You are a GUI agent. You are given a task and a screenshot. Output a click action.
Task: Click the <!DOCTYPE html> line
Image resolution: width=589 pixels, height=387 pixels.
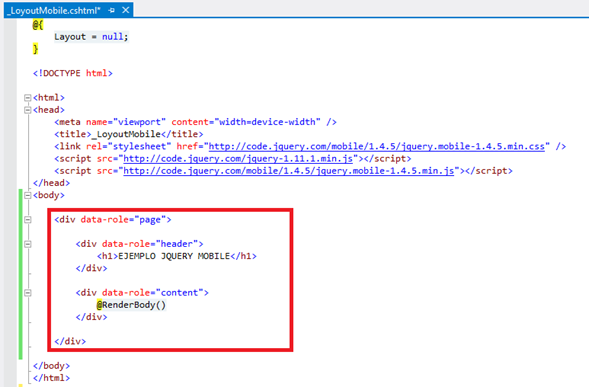coord(73,73)
